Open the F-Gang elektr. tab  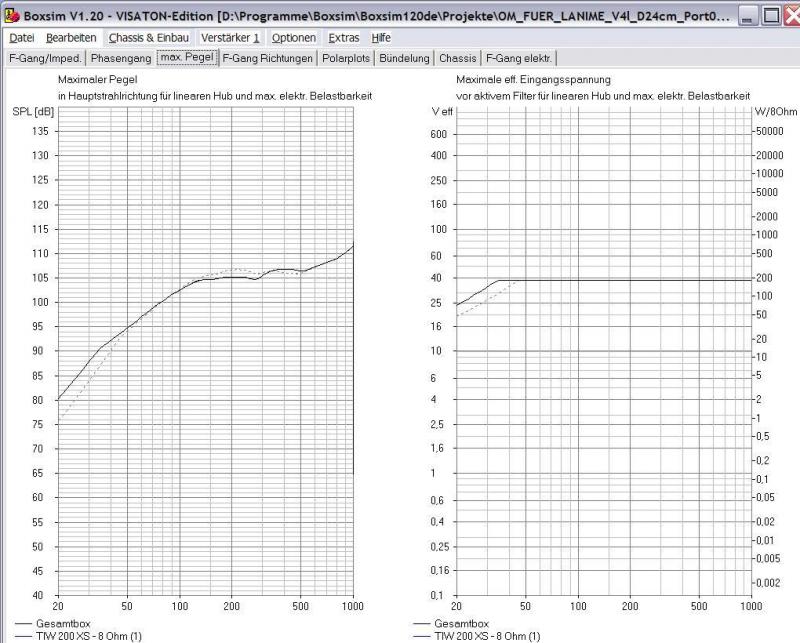[519, 58]
